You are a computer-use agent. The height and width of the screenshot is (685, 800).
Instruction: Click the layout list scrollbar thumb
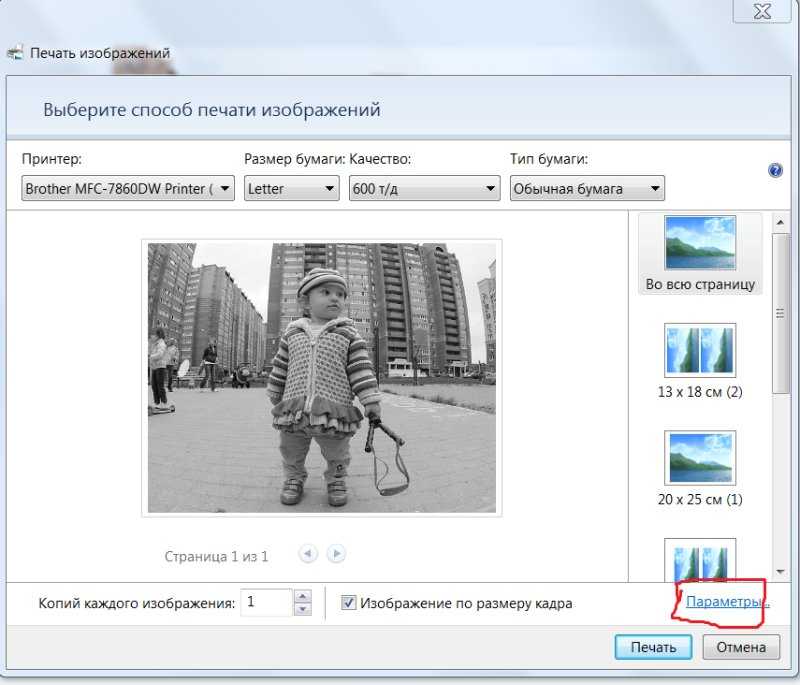[780, 313]
